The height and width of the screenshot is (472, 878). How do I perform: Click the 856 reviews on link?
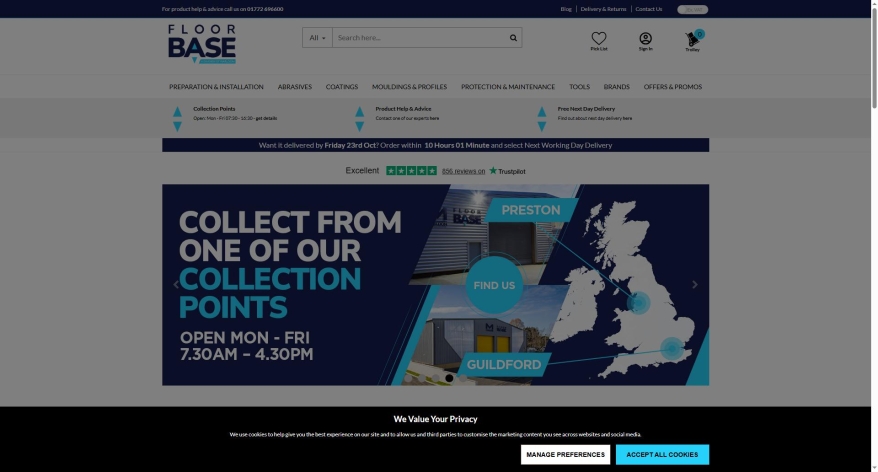coord(464,171)
